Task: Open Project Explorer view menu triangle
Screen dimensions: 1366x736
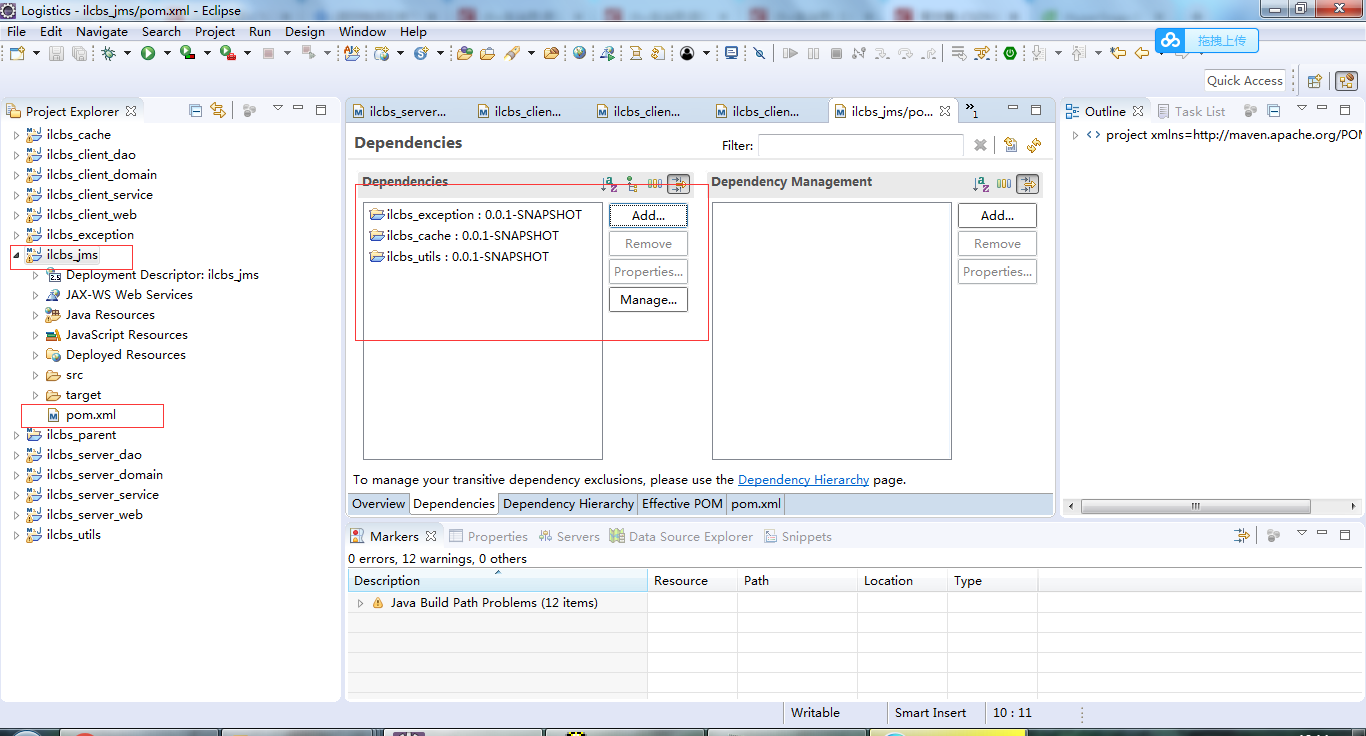Action: pyautogui.click(x=278, y=109)
